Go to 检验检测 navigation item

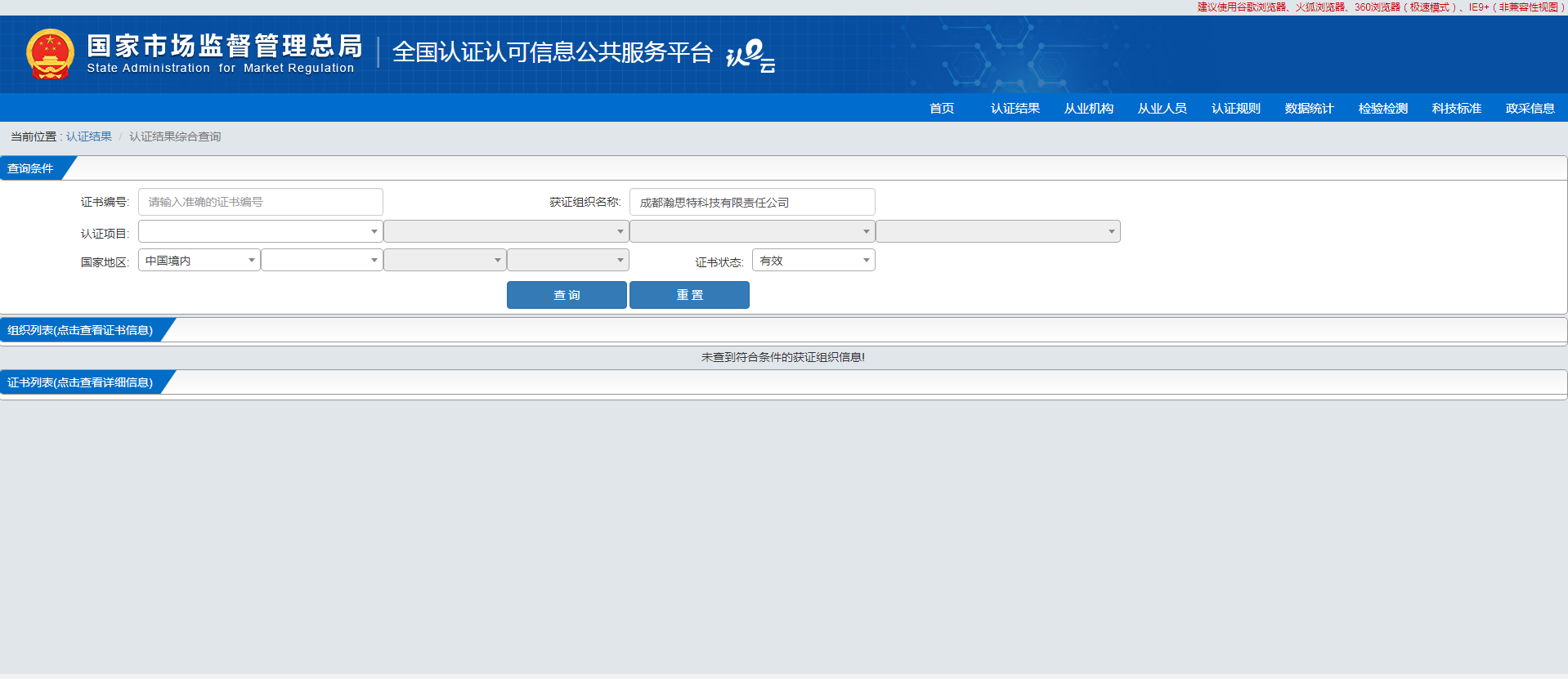click(1383, 108)
